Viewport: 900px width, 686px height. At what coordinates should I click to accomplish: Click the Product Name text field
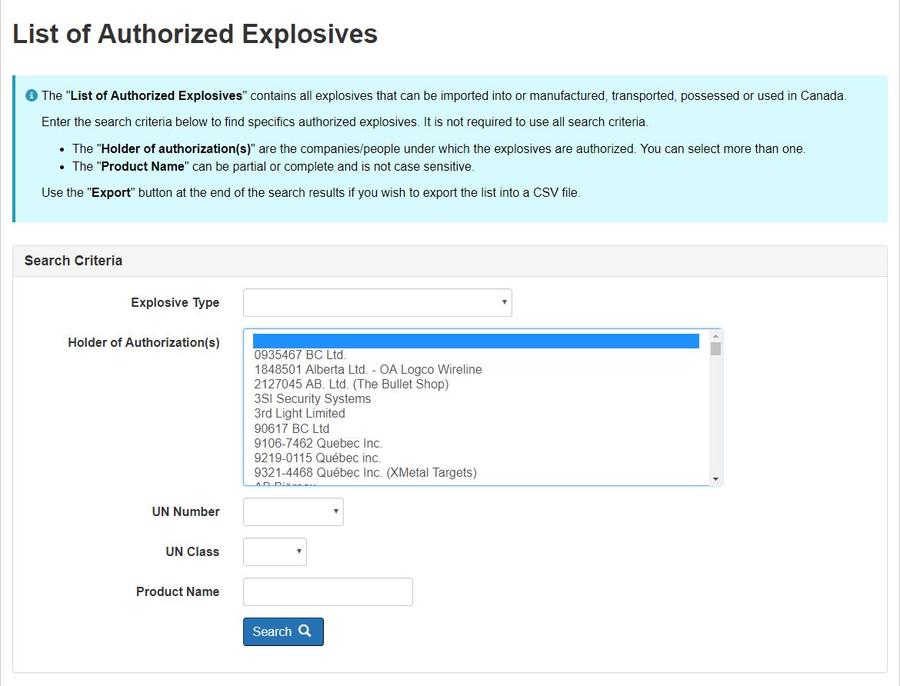[x=327, y=592]
